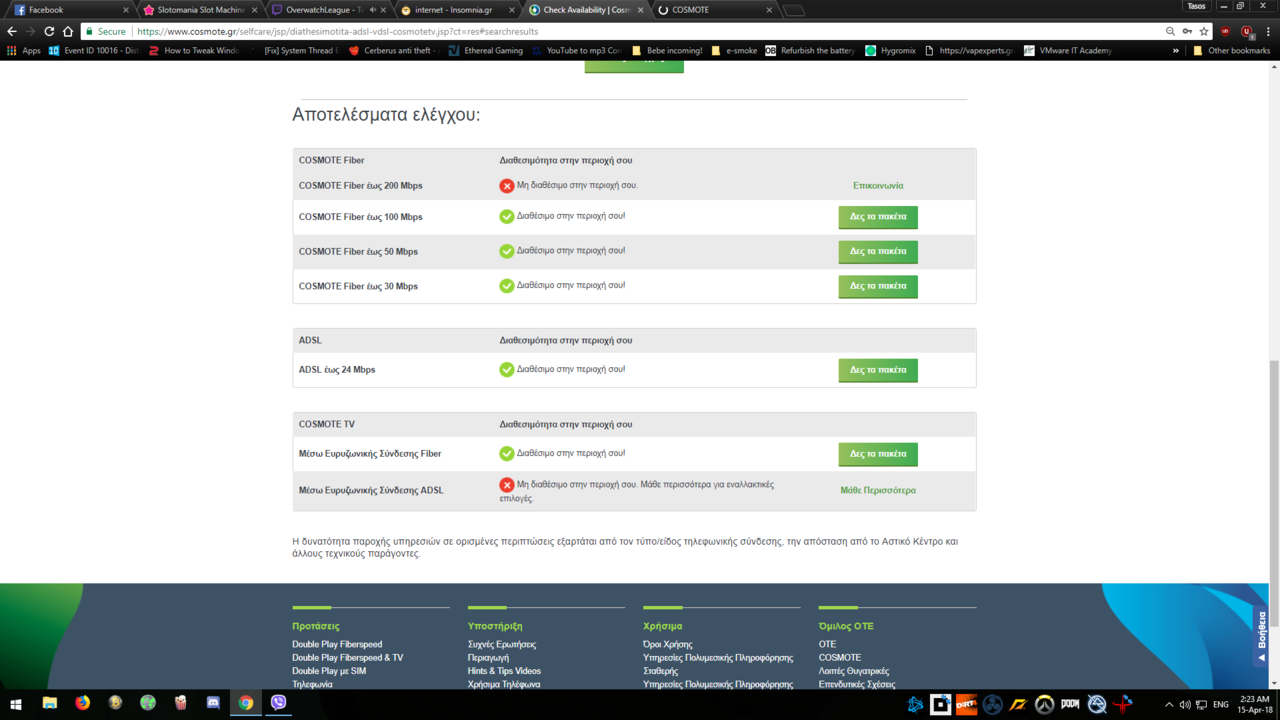Open Double Play με SIM footer link

click(x=329, y=671)
